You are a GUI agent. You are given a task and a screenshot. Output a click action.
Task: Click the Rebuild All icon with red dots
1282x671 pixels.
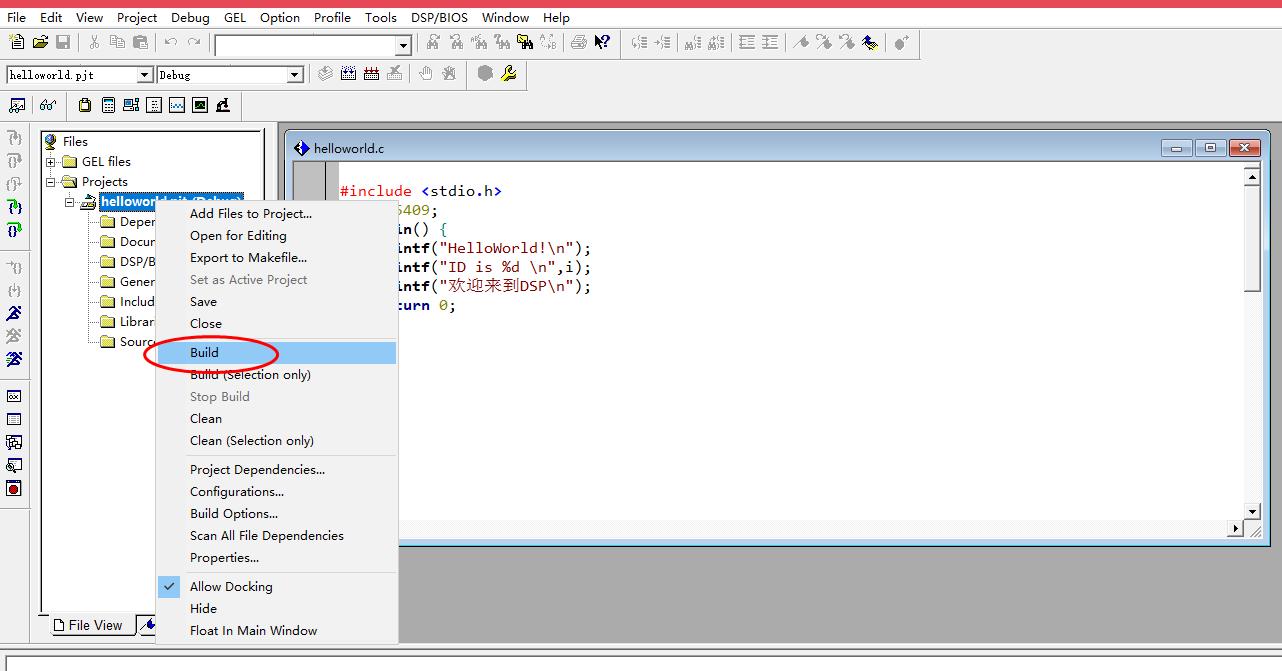[371, 74]
